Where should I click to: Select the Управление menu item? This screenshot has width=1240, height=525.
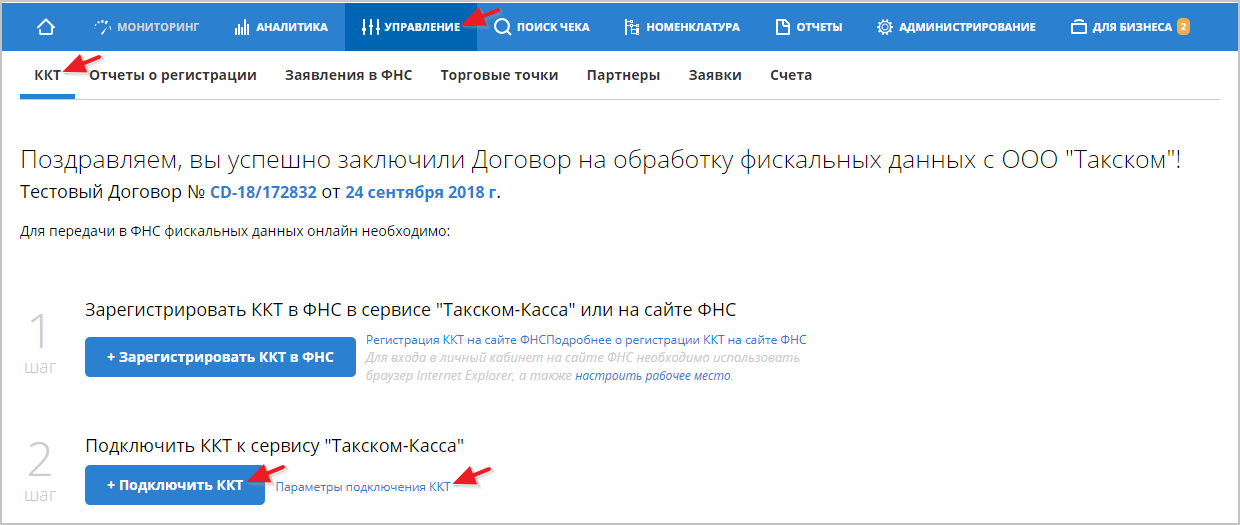[x=411, y=27]
